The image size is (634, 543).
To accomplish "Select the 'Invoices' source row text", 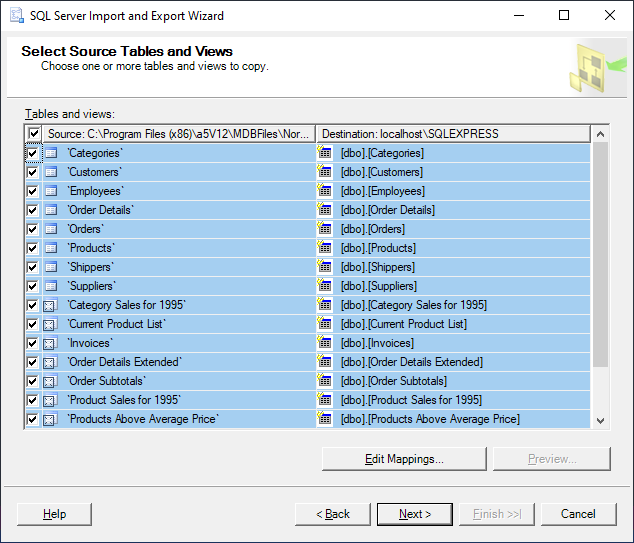I will click(x=90, y=343).
